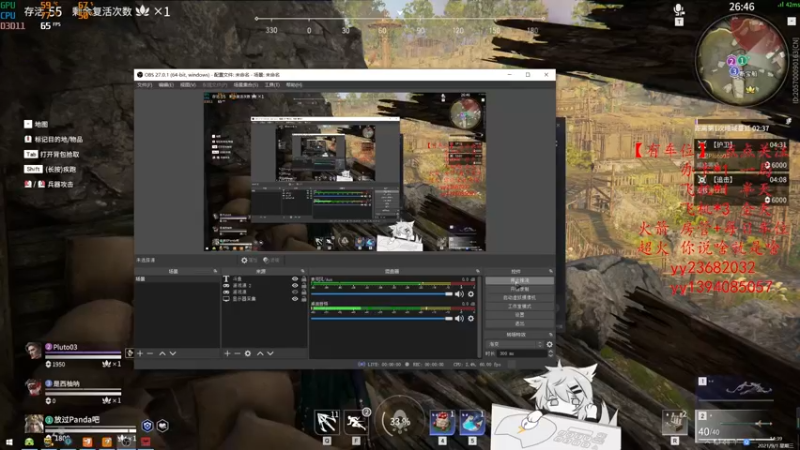Remove selected scene with minus icon
The height and width of the screenshot is (450, 800).
click(x=150, y=353)
